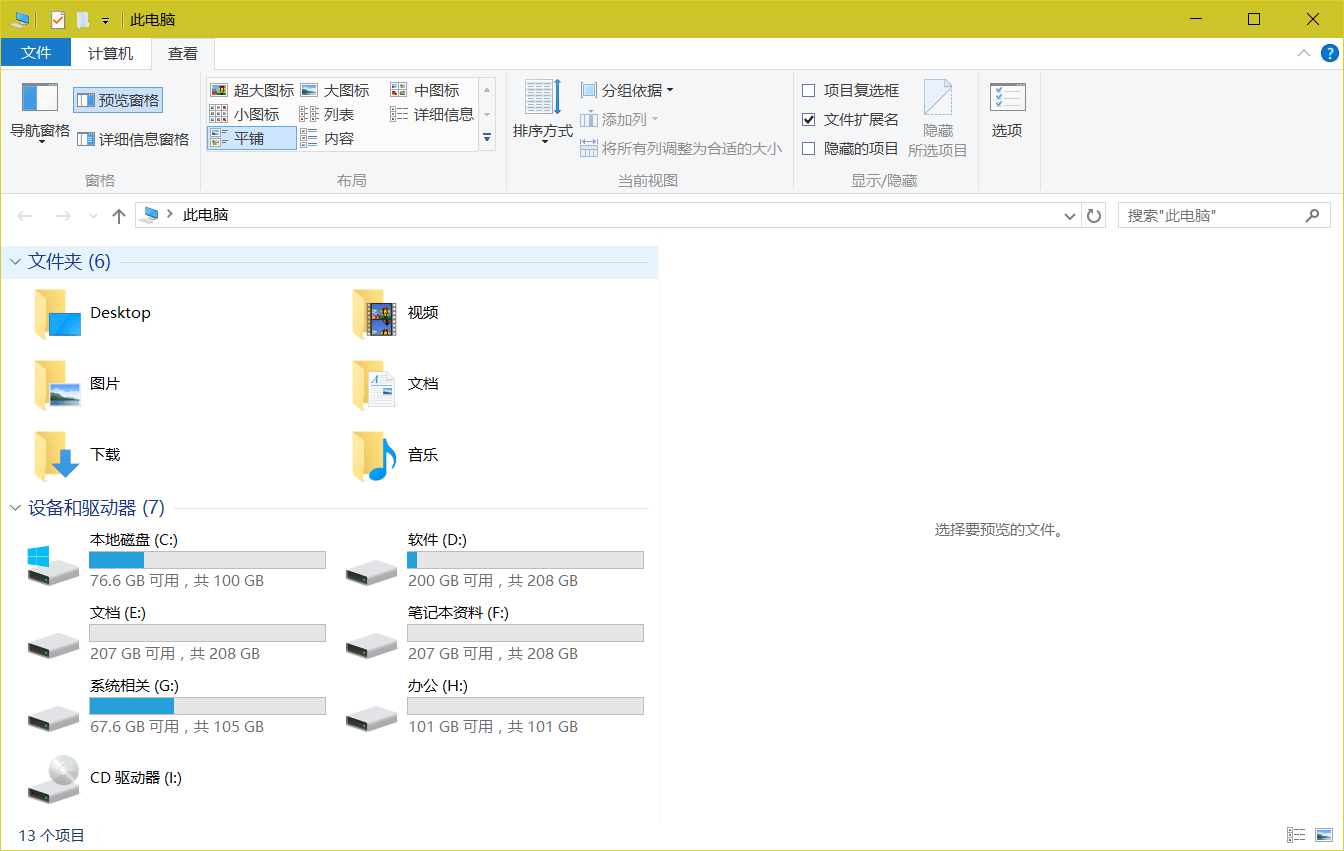Click the search magnifier icon
Viewport: 1344px width, 851px height.
tap(1312, 215)
